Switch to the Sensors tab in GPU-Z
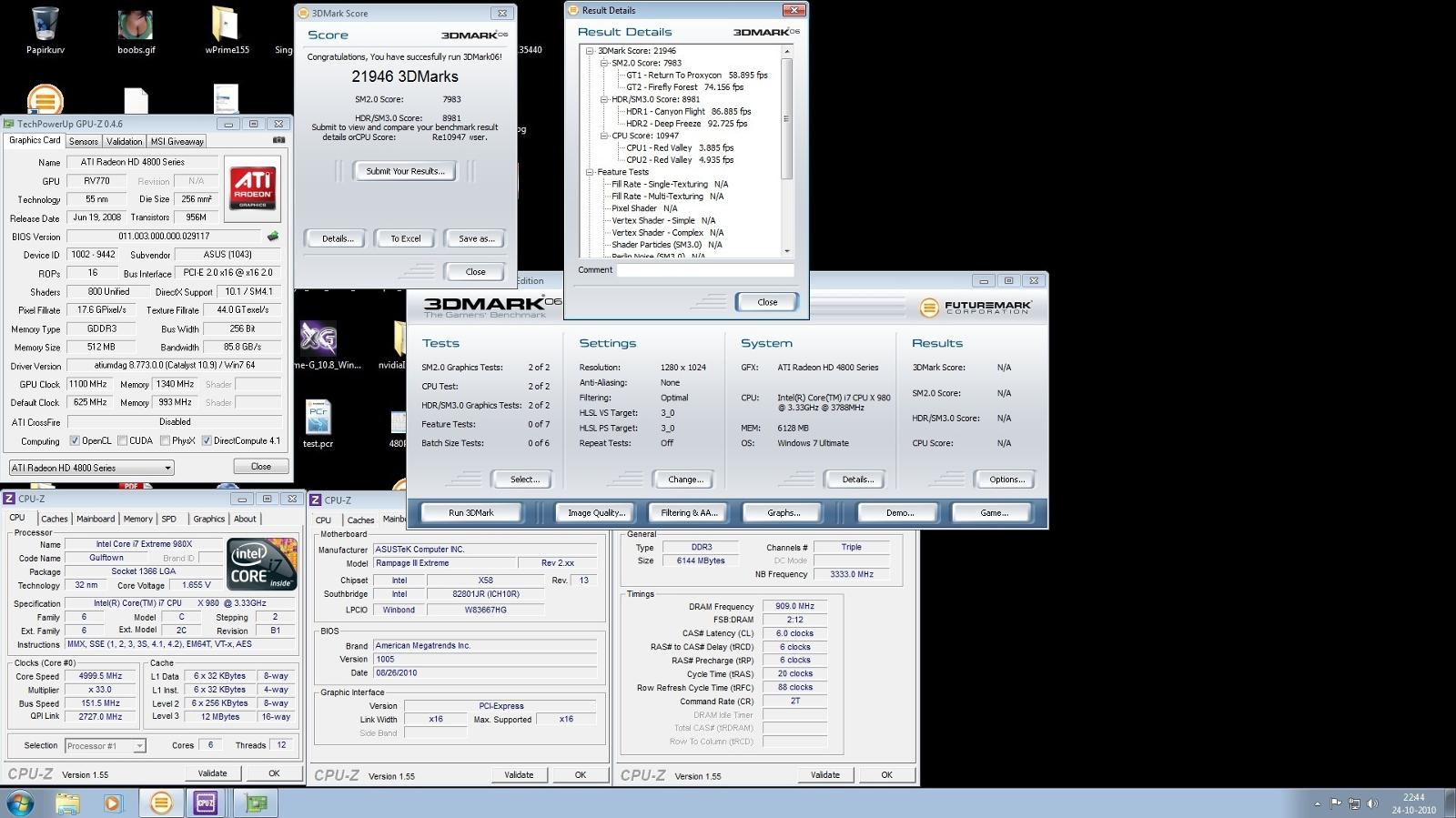The image size is (1456, 818). [84, 141]
